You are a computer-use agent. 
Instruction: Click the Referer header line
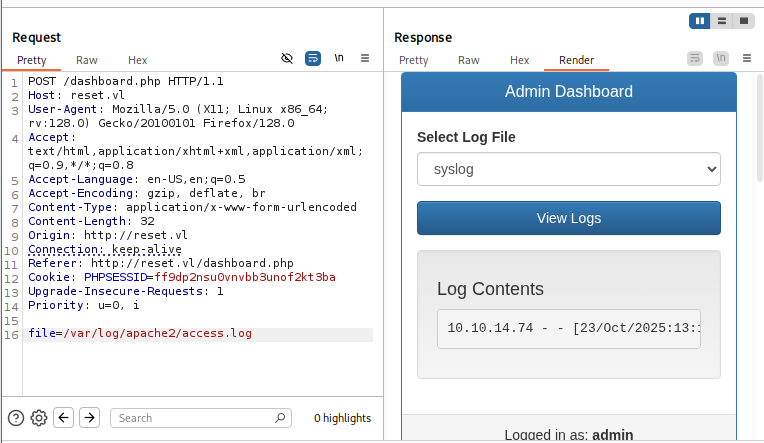coord(161,263)
